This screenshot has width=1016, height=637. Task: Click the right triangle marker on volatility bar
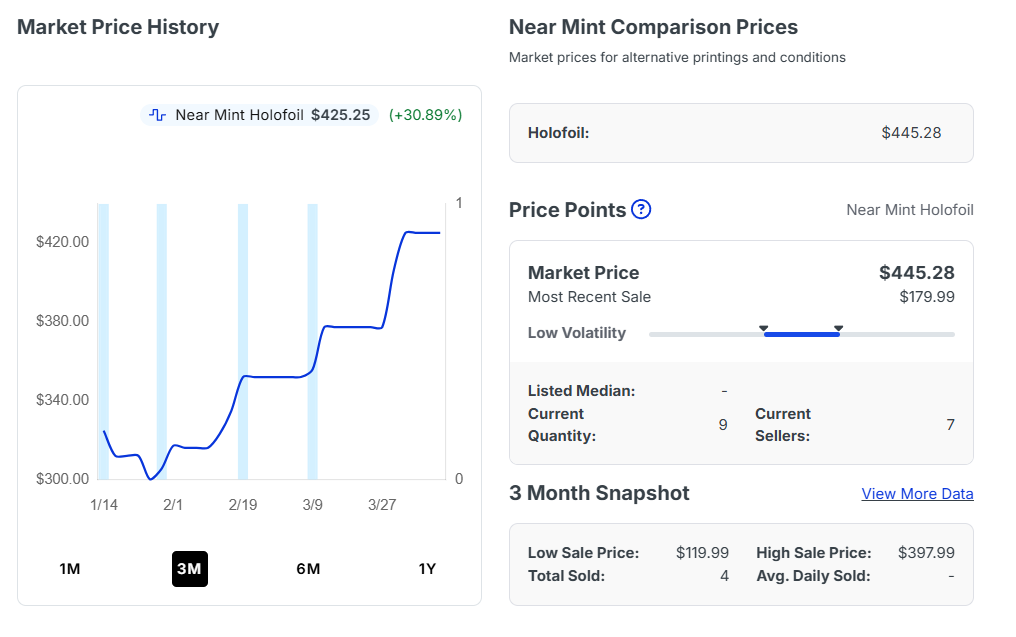pyautogui.click(x=838, y=328)
